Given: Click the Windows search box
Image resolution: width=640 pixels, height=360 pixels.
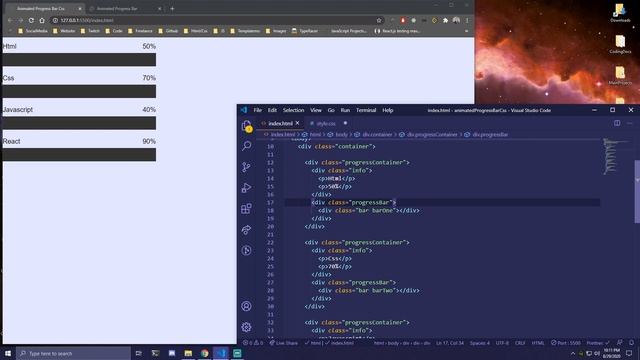Looking at the screenshot, I should click(73, 353).
